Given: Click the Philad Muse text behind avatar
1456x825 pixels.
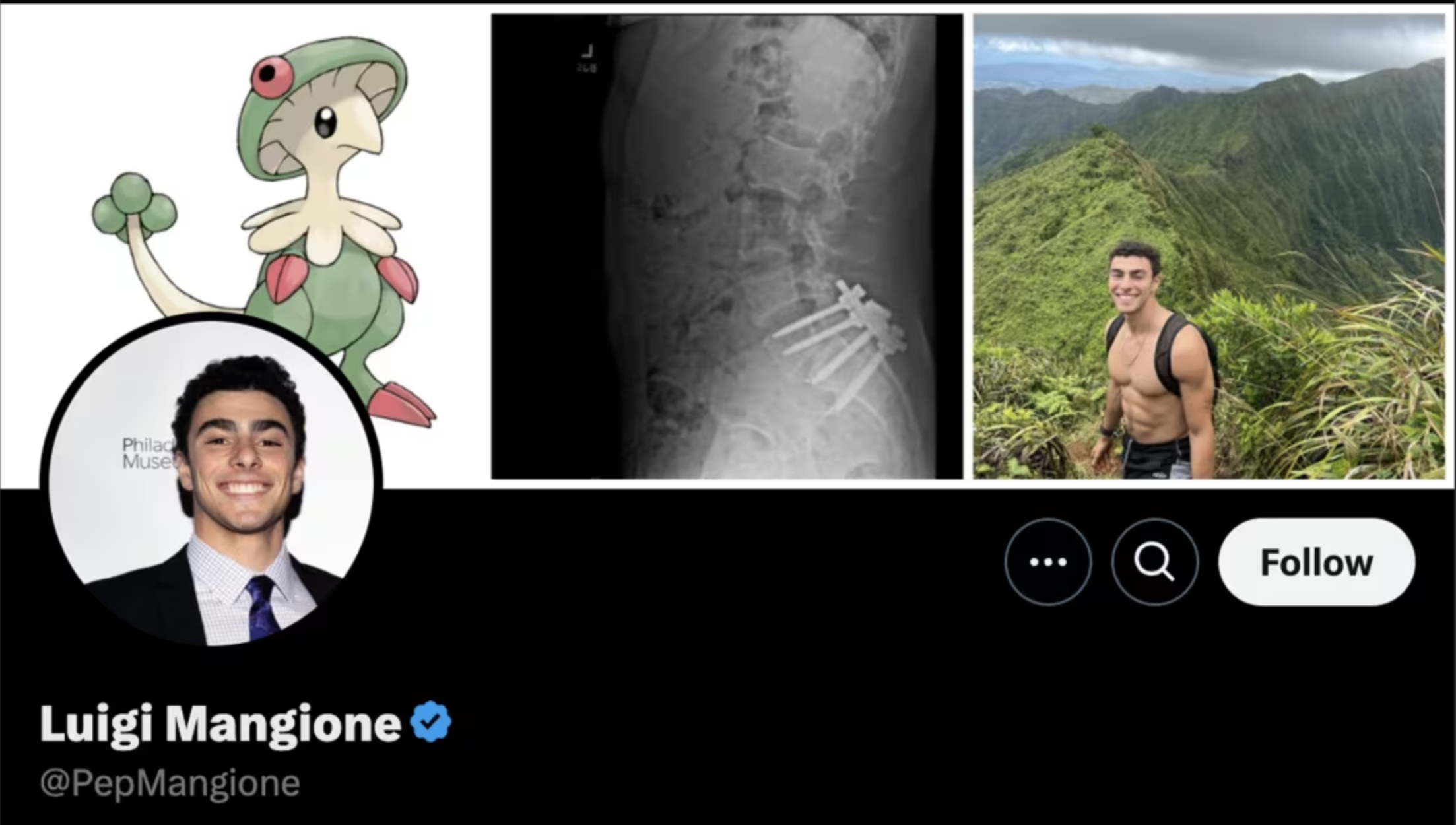Looking at the screenshot, I should pos(147,453).
